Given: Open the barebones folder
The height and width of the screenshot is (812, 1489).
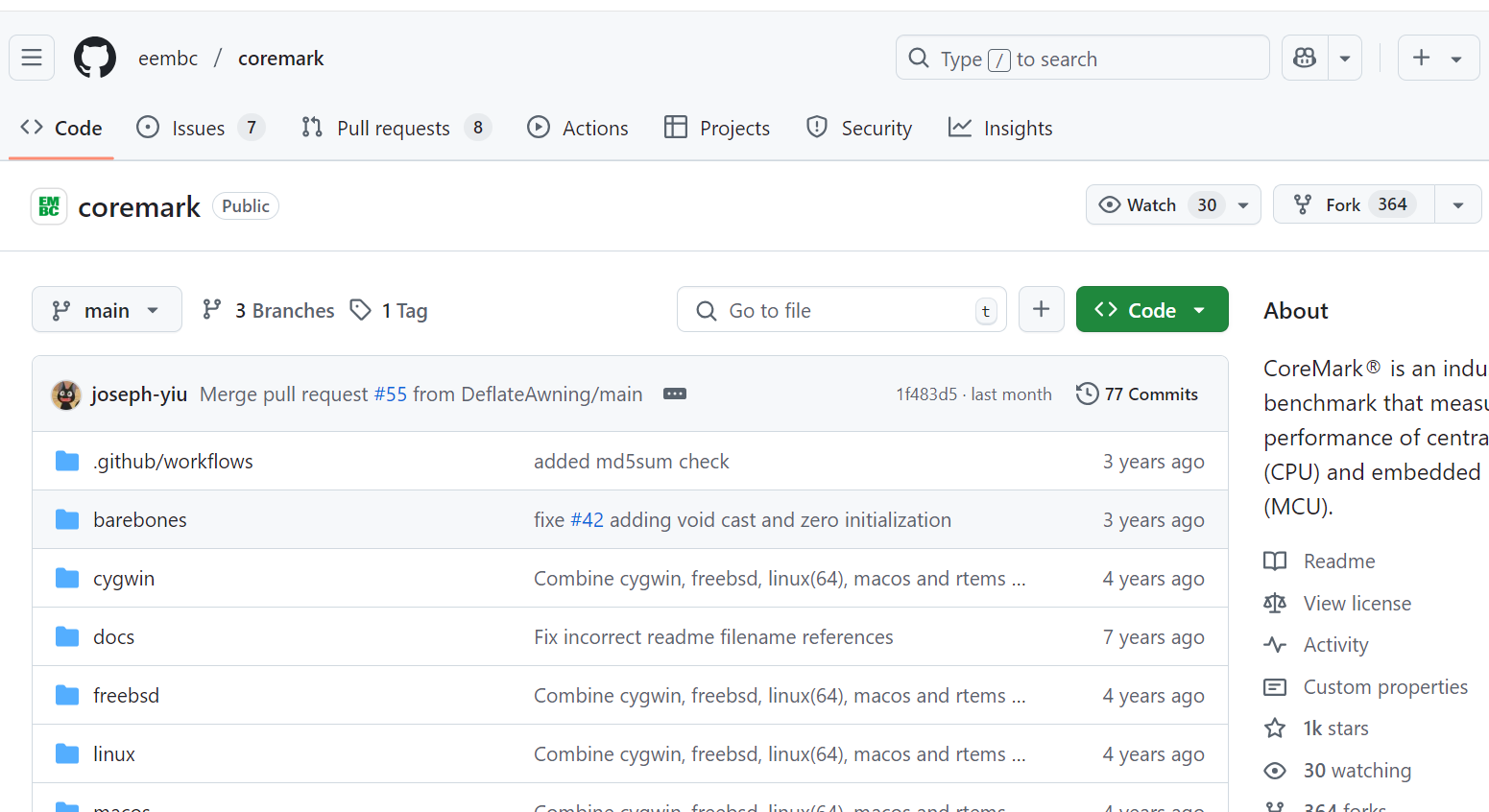Looking at the screenshot, I should (140, 520).
